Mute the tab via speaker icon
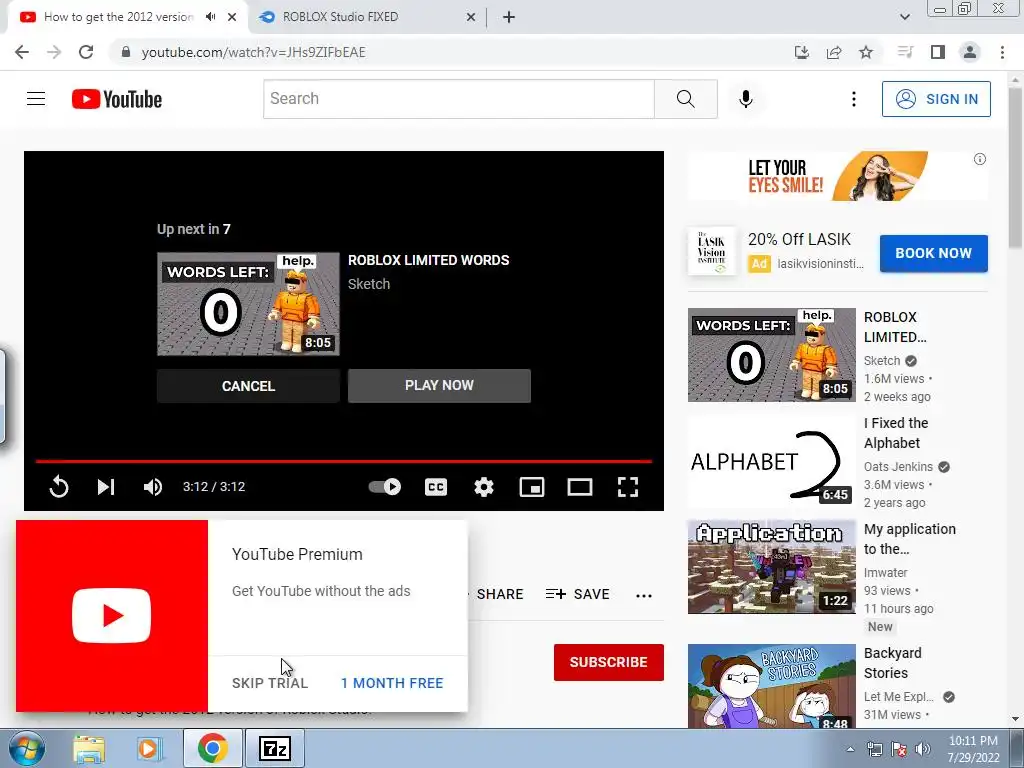The width and height of the screenshot is (1024, 768). 210,17
